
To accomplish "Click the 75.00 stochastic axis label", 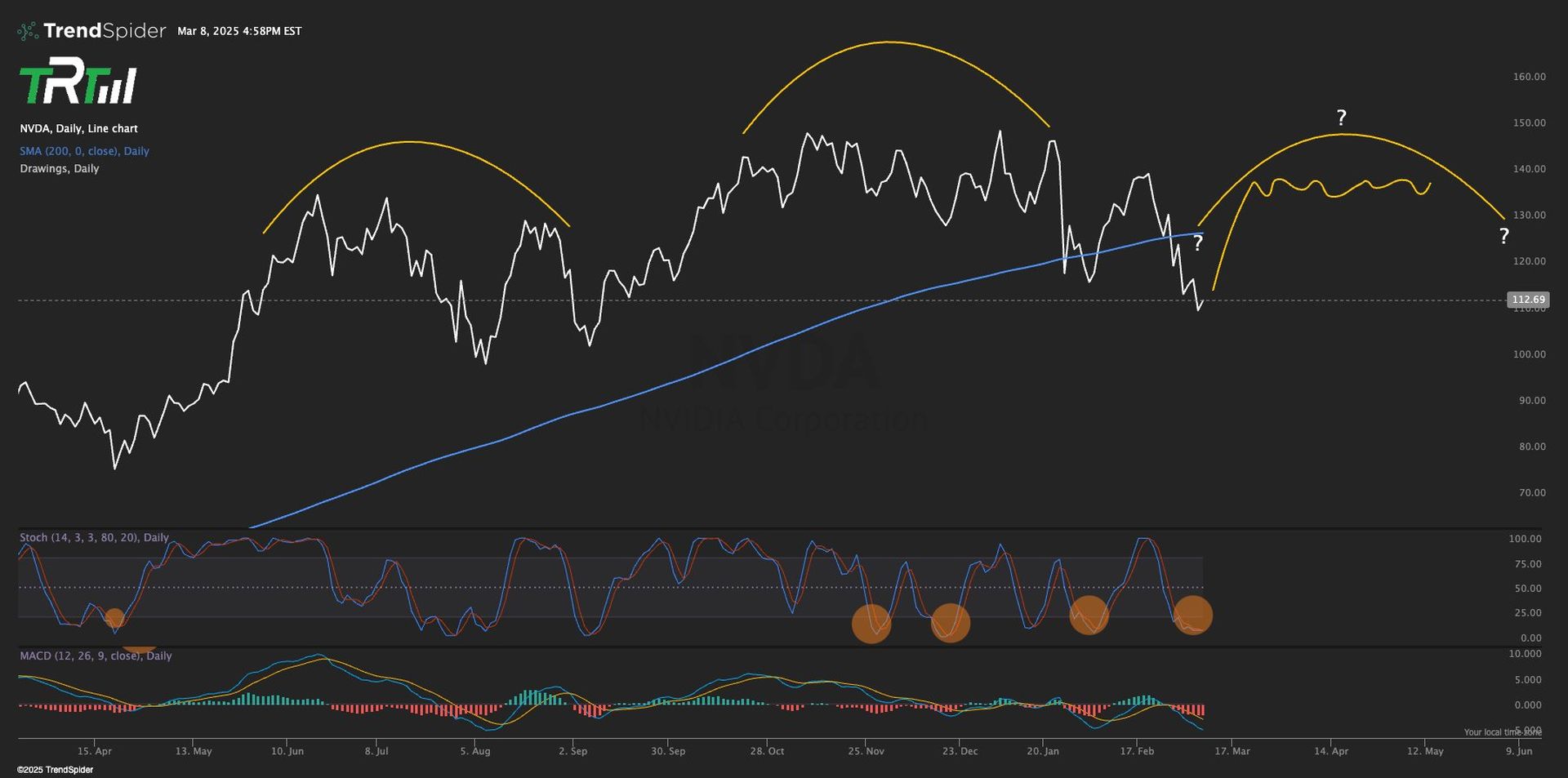I will [x=1528, y=564].
